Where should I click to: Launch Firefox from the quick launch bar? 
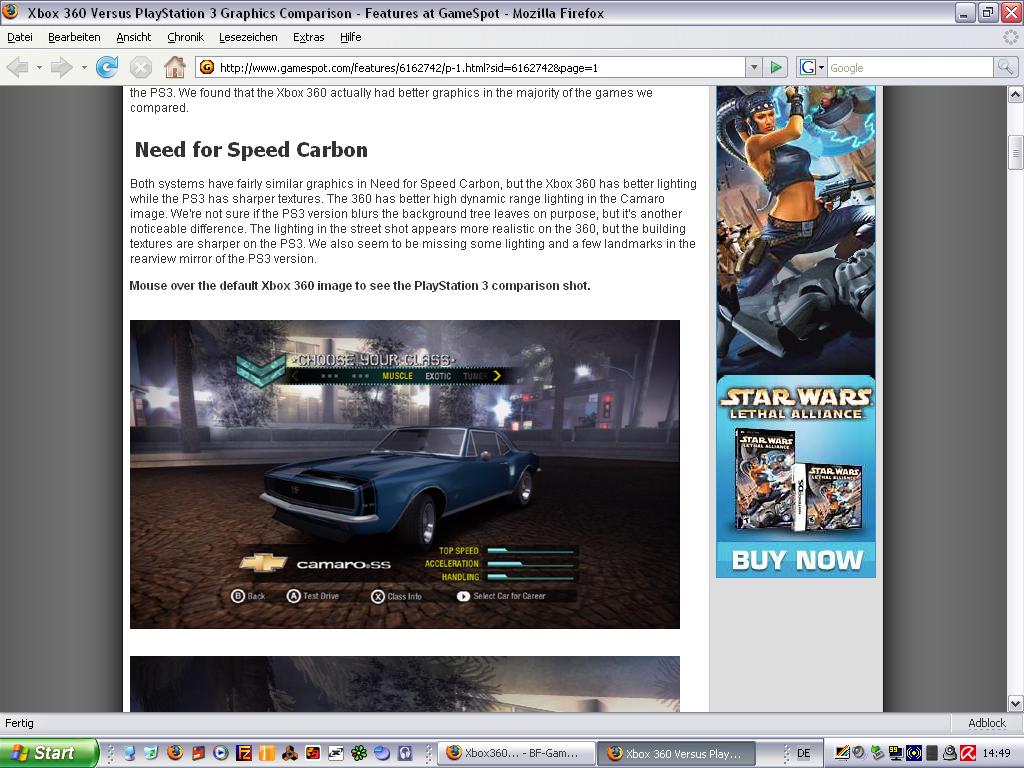[174, 753]
